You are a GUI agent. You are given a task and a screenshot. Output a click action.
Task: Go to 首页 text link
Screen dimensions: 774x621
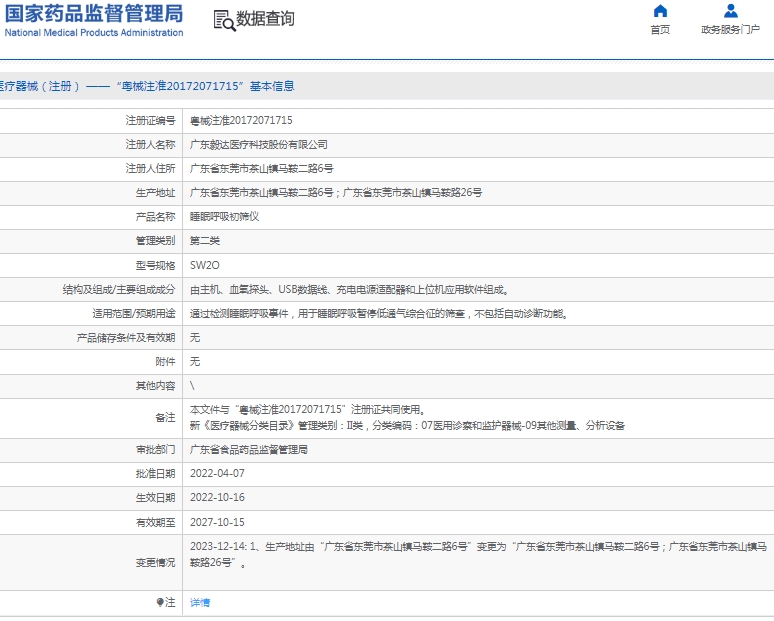[660, 30]
